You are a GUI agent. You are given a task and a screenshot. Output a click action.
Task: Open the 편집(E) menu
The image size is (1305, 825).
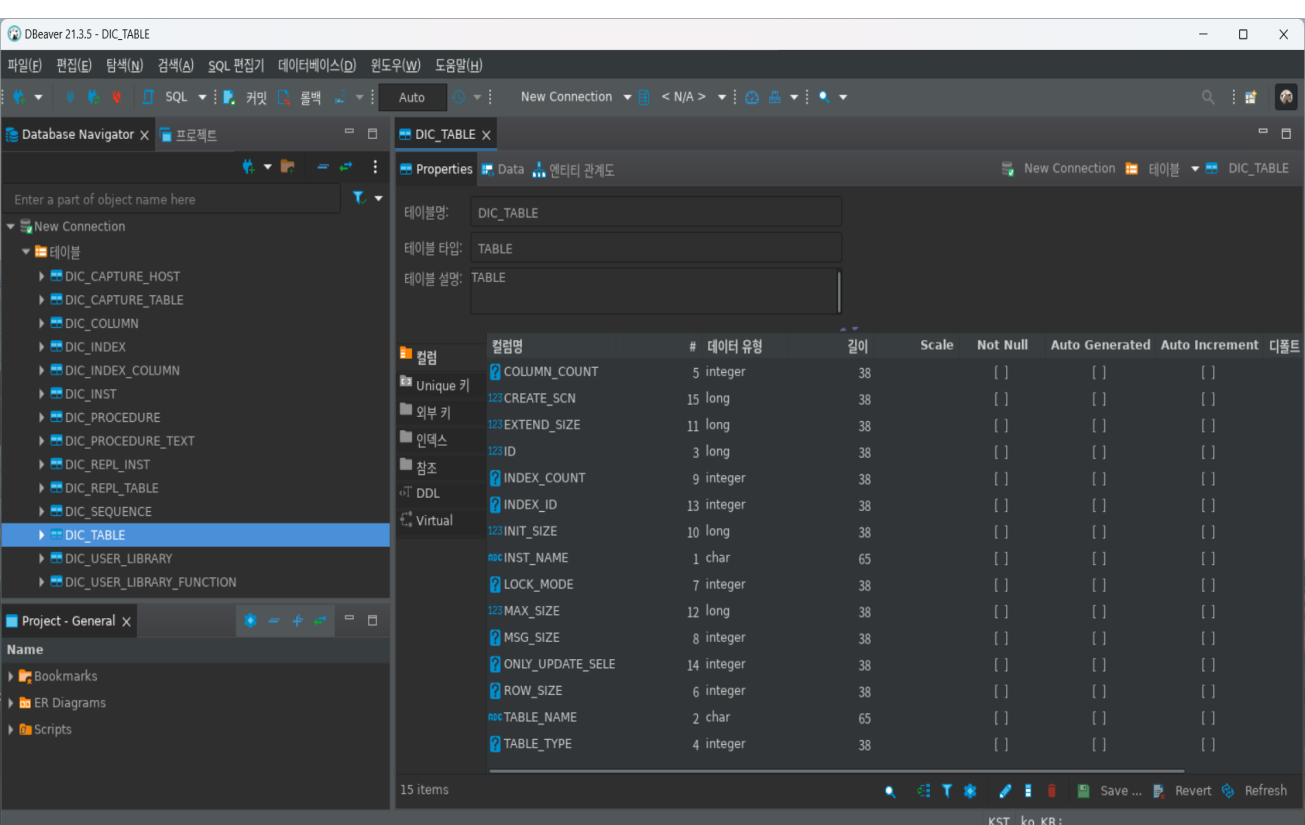(74, 66)
